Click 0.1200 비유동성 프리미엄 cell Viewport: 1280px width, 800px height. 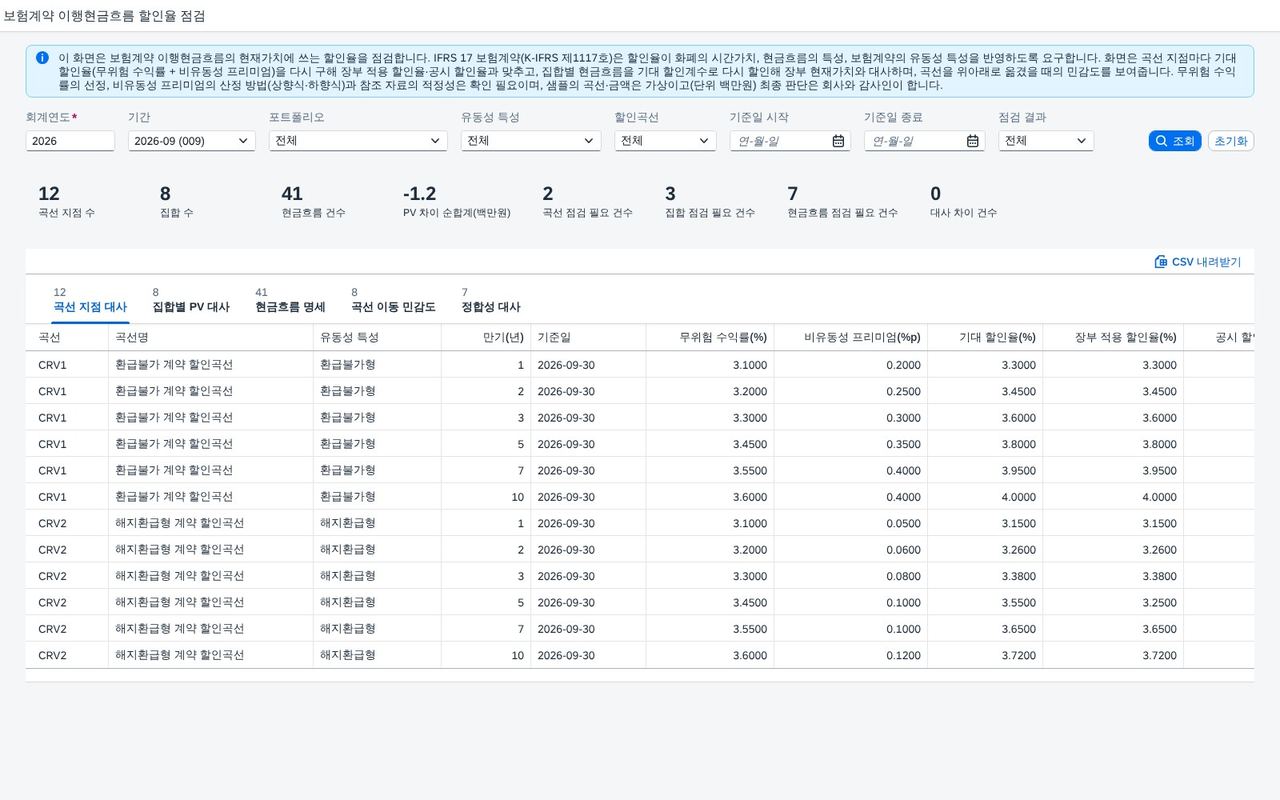coord(850,656)
